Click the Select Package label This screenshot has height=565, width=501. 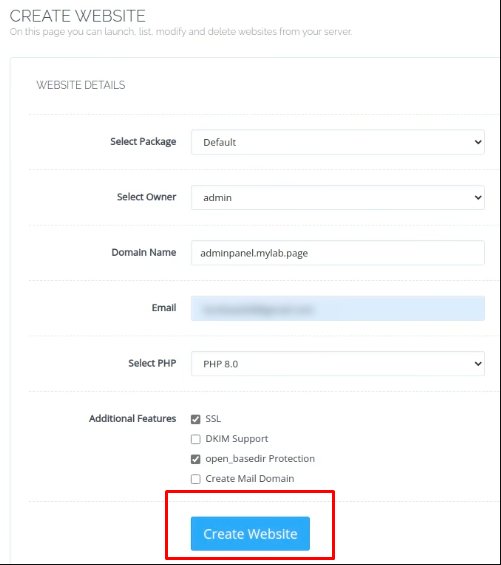[143, 142]
